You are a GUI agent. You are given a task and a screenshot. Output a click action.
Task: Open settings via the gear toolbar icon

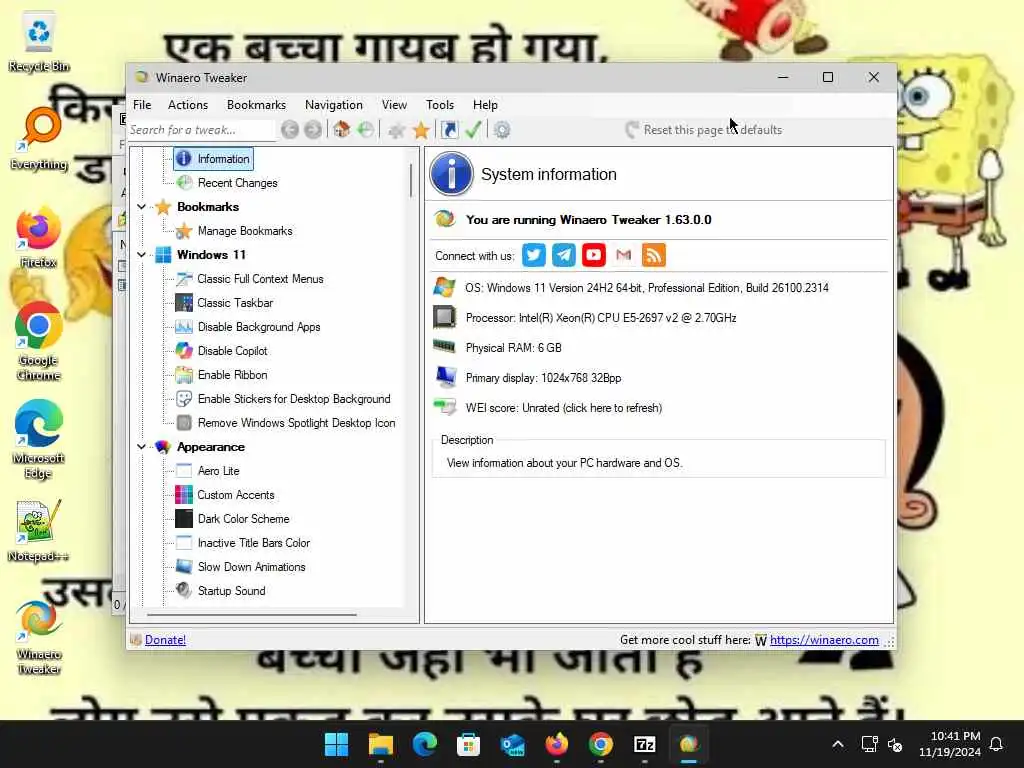502,130
